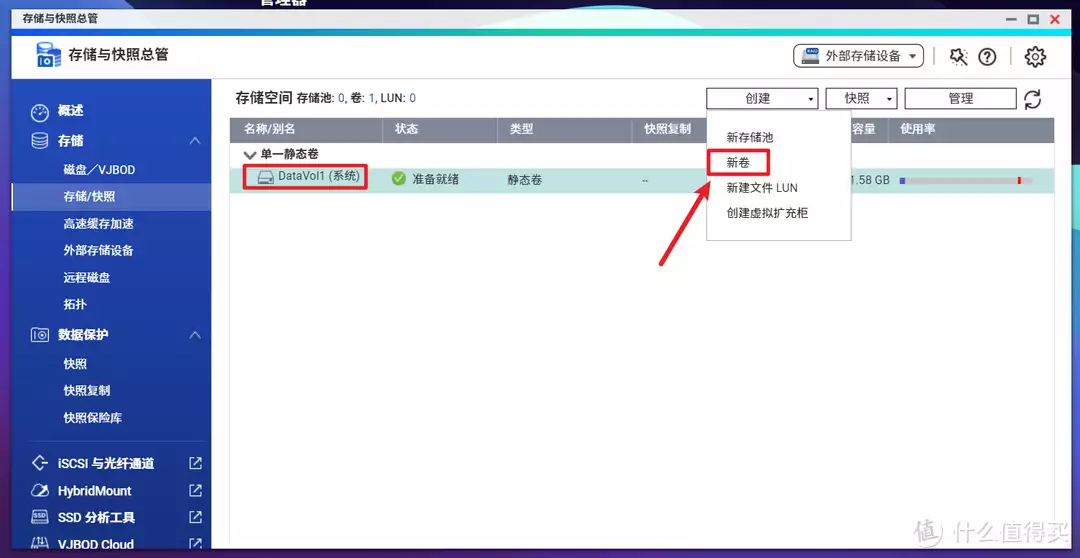Maximize the 存储与快照总管 window
This screenshot has width=1080, height=558.
point(1032,19)
